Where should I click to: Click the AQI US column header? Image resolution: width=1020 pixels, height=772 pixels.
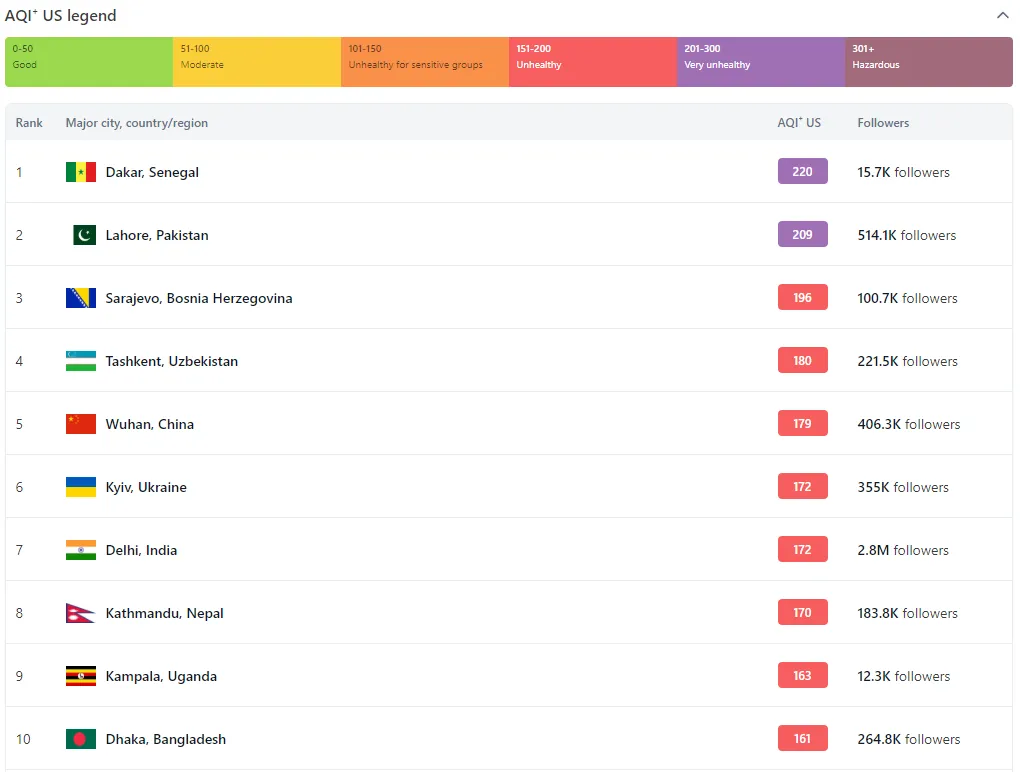pos(798,123)
